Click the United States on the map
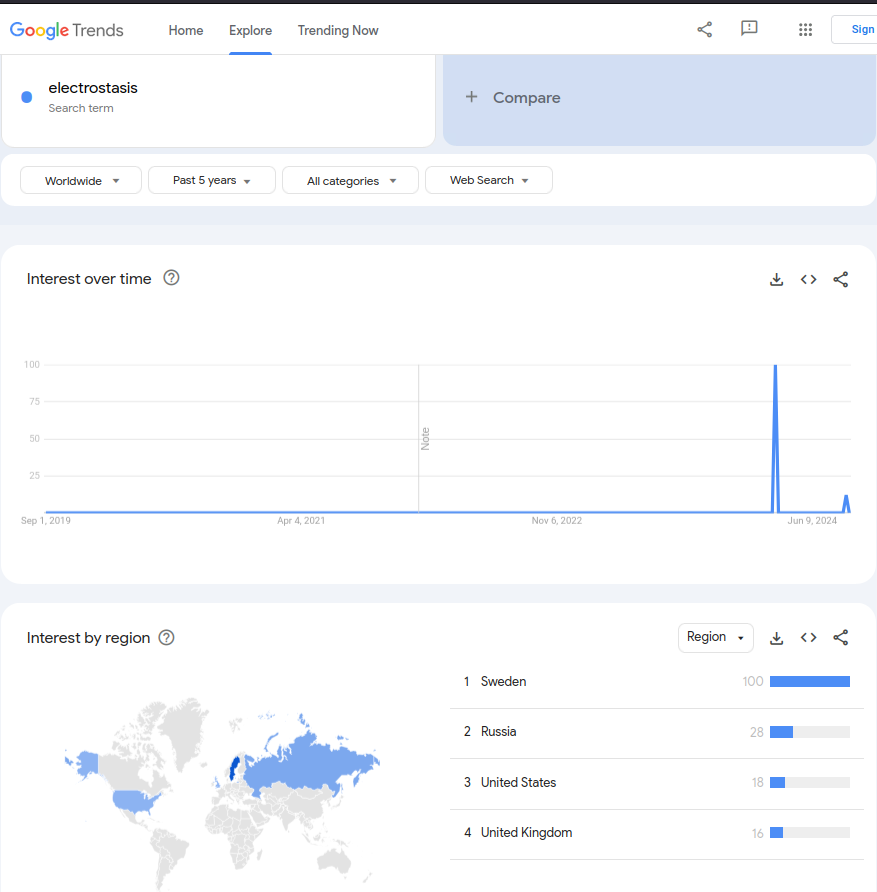The image size is (877, 892). pos(134,801)
